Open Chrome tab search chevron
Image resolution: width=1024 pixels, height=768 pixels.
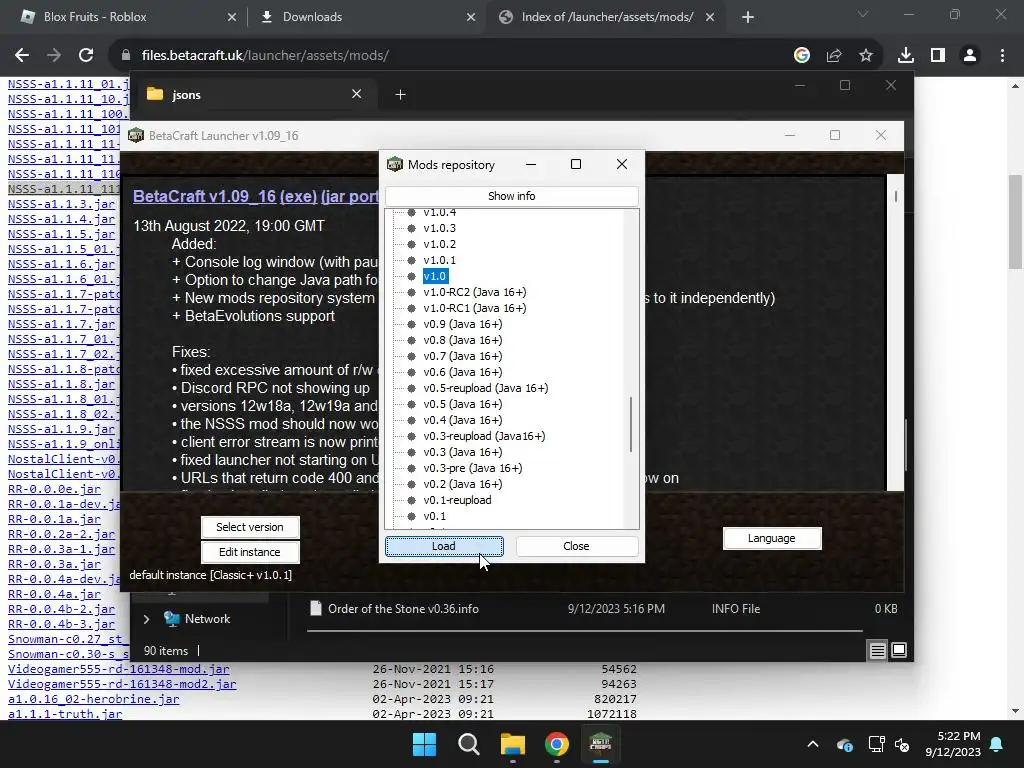[x=863, y=14]
